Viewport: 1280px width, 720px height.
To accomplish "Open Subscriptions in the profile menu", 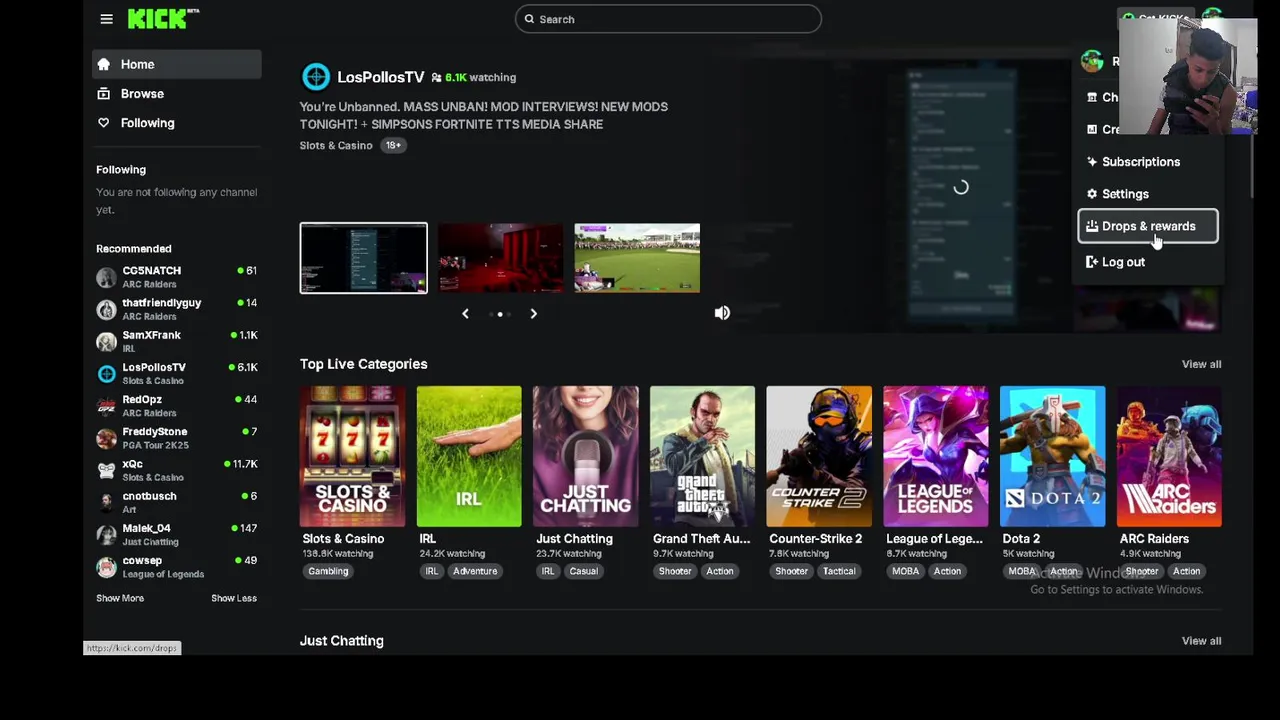I will pos(1148,162).
